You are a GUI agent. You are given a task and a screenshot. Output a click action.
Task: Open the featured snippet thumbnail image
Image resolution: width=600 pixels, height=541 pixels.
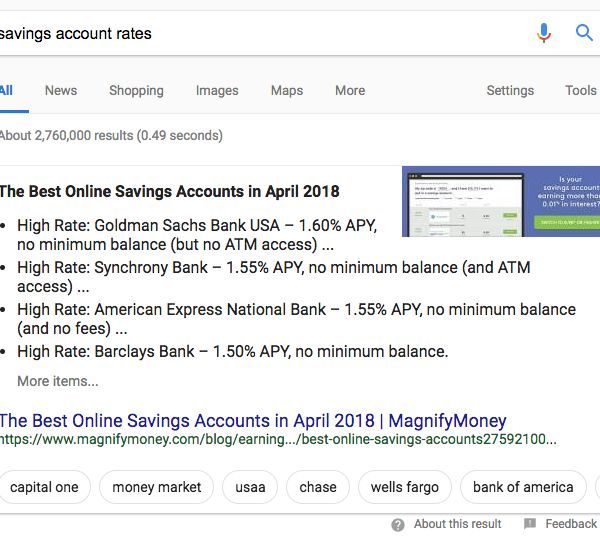click(501, 201)
